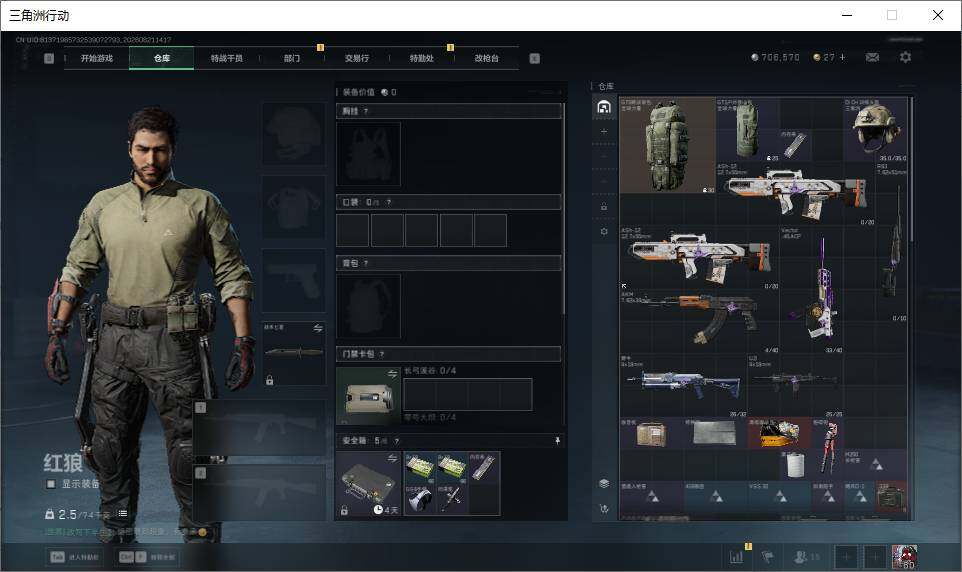Select first green ammo box in safe box
Viewport: 962px width, 572px height.
(x=420, y=468)
